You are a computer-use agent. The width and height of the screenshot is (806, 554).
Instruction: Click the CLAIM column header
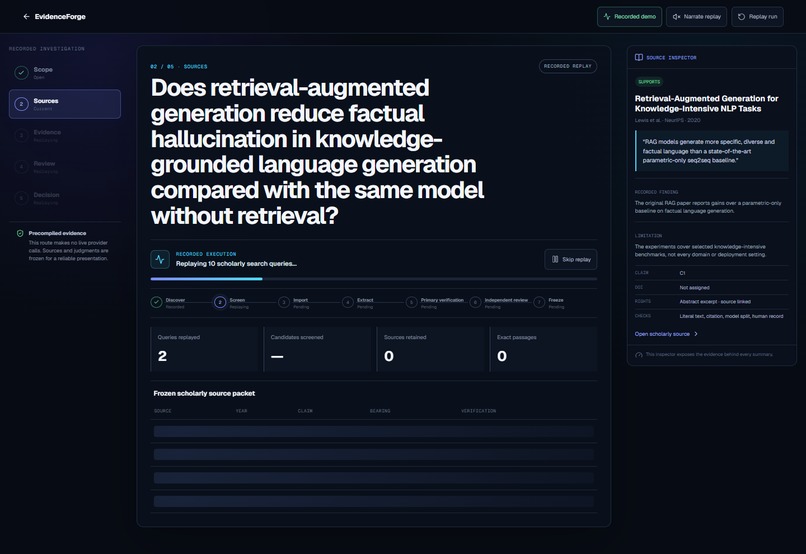pyautogui.click(x=305, y=411)
